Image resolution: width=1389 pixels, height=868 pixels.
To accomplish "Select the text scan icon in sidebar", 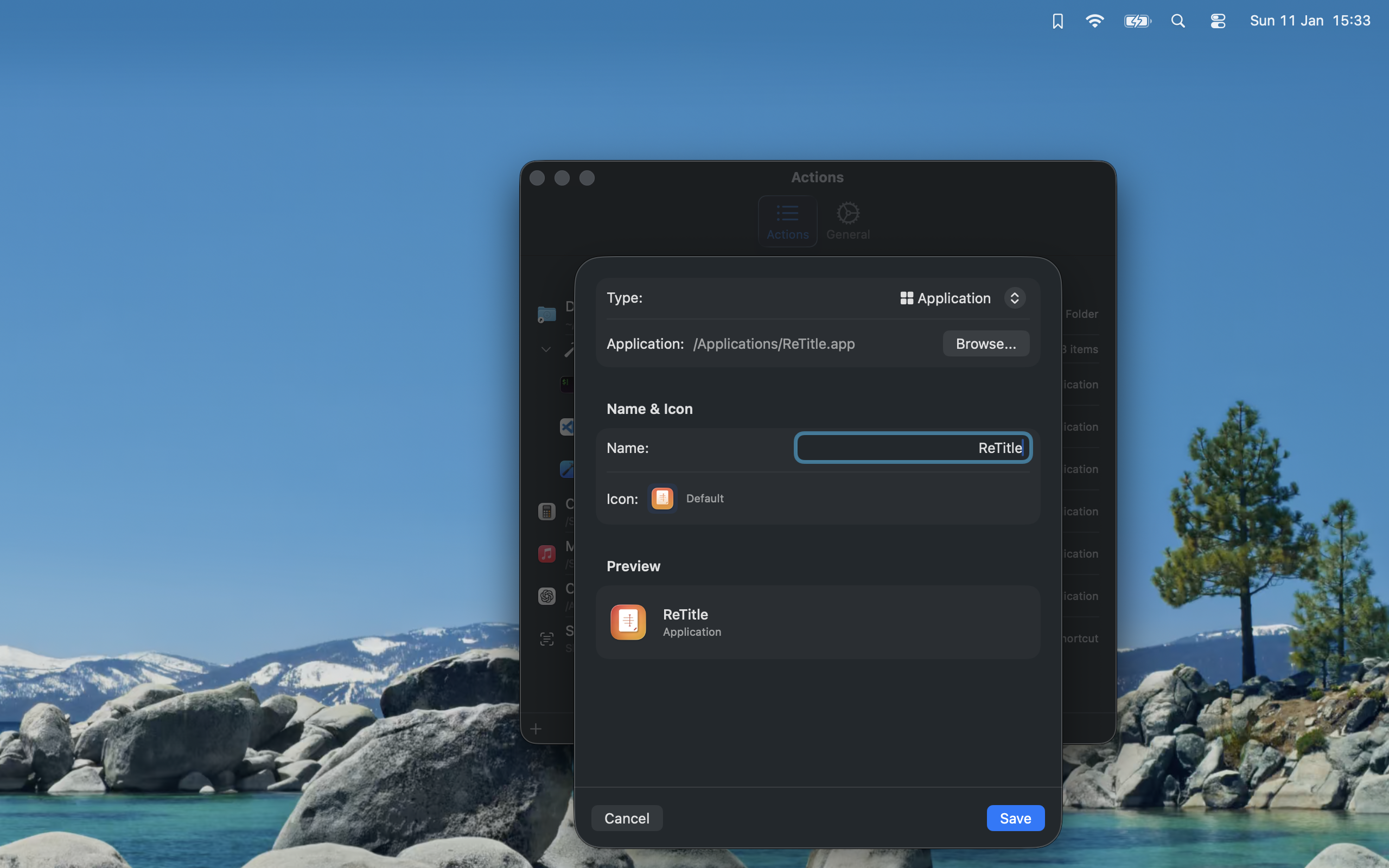I will click(546, 639).
